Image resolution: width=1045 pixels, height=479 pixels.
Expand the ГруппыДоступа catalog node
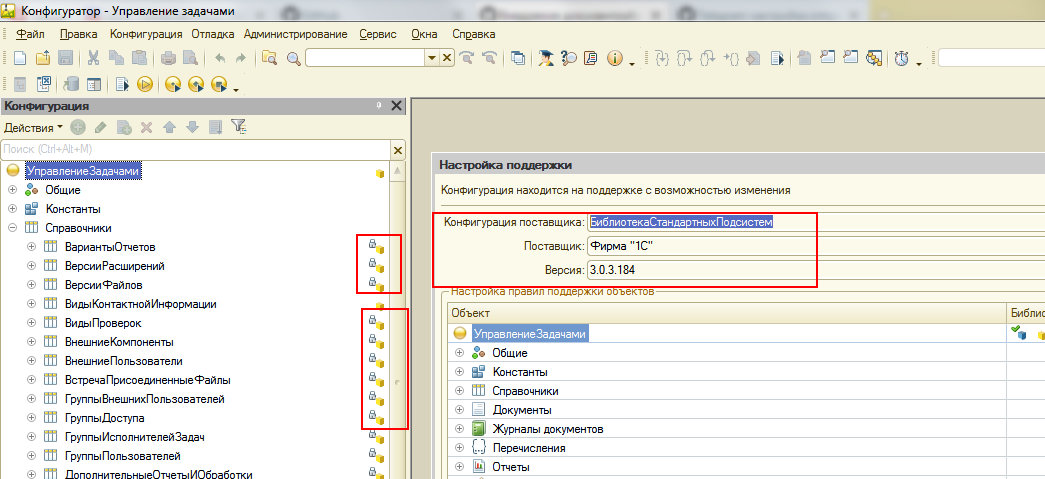point(31,418)
